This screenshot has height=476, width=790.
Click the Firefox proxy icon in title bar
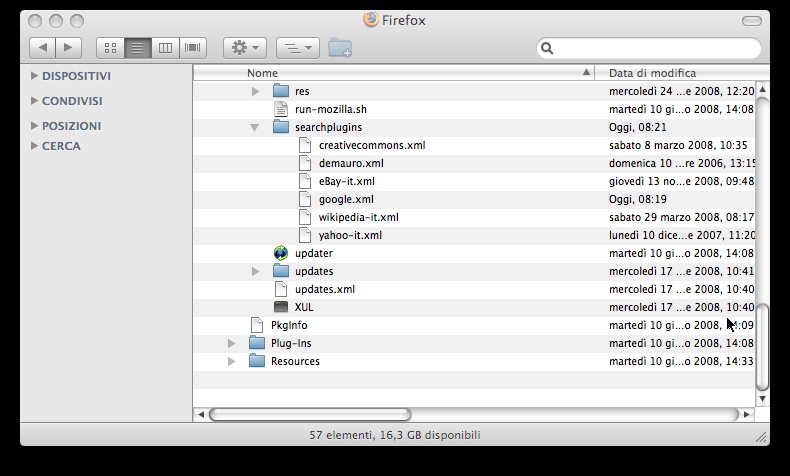pos(371,20)
